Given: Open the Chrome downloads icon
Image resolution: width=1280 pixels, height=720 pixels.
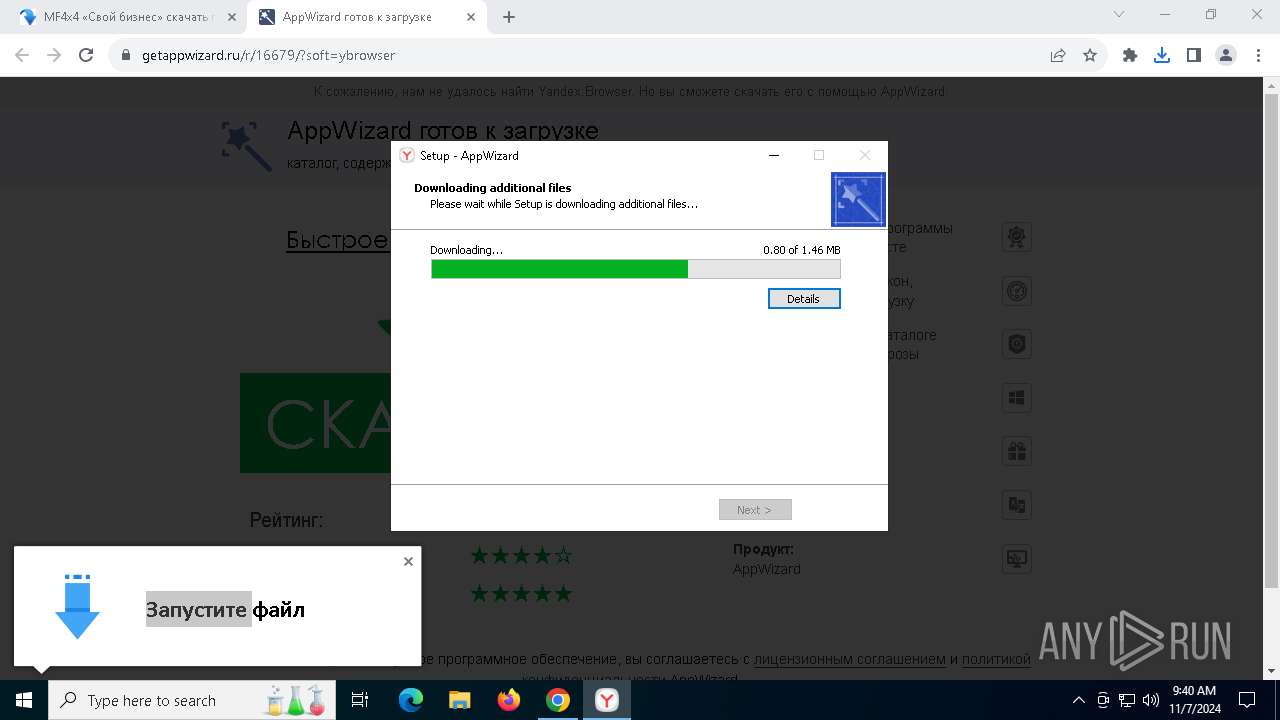Looking at the screenshot, I should [x=1162, y=55].
